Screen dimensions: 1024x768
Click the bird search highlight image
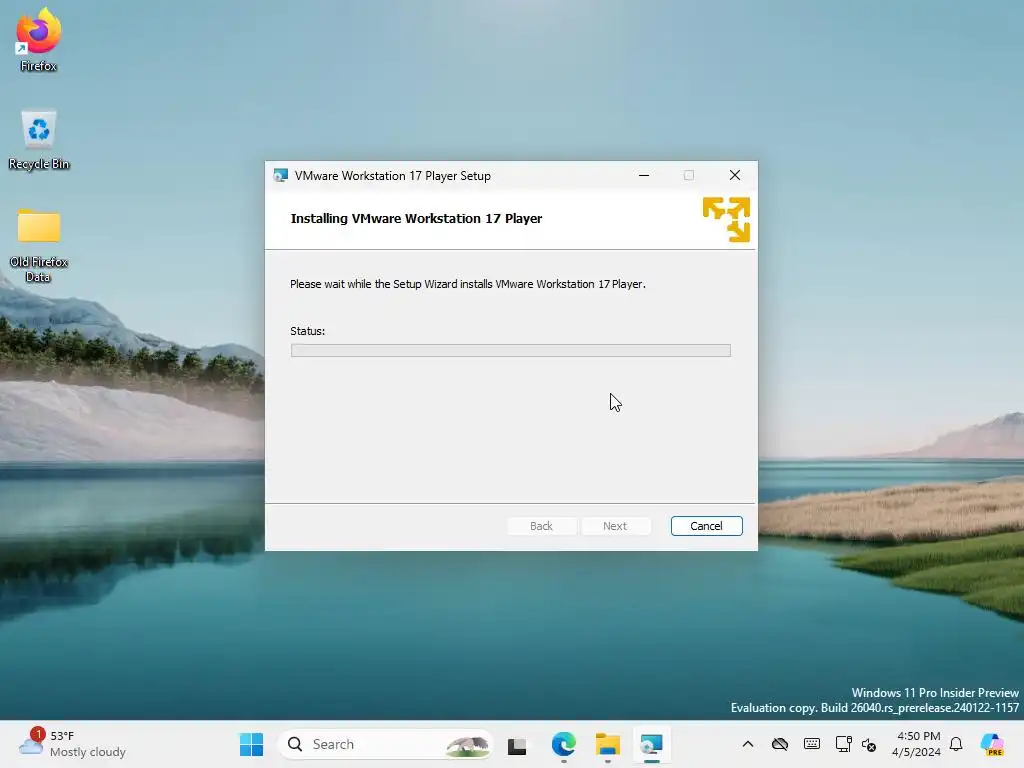[x=467, y=744]
